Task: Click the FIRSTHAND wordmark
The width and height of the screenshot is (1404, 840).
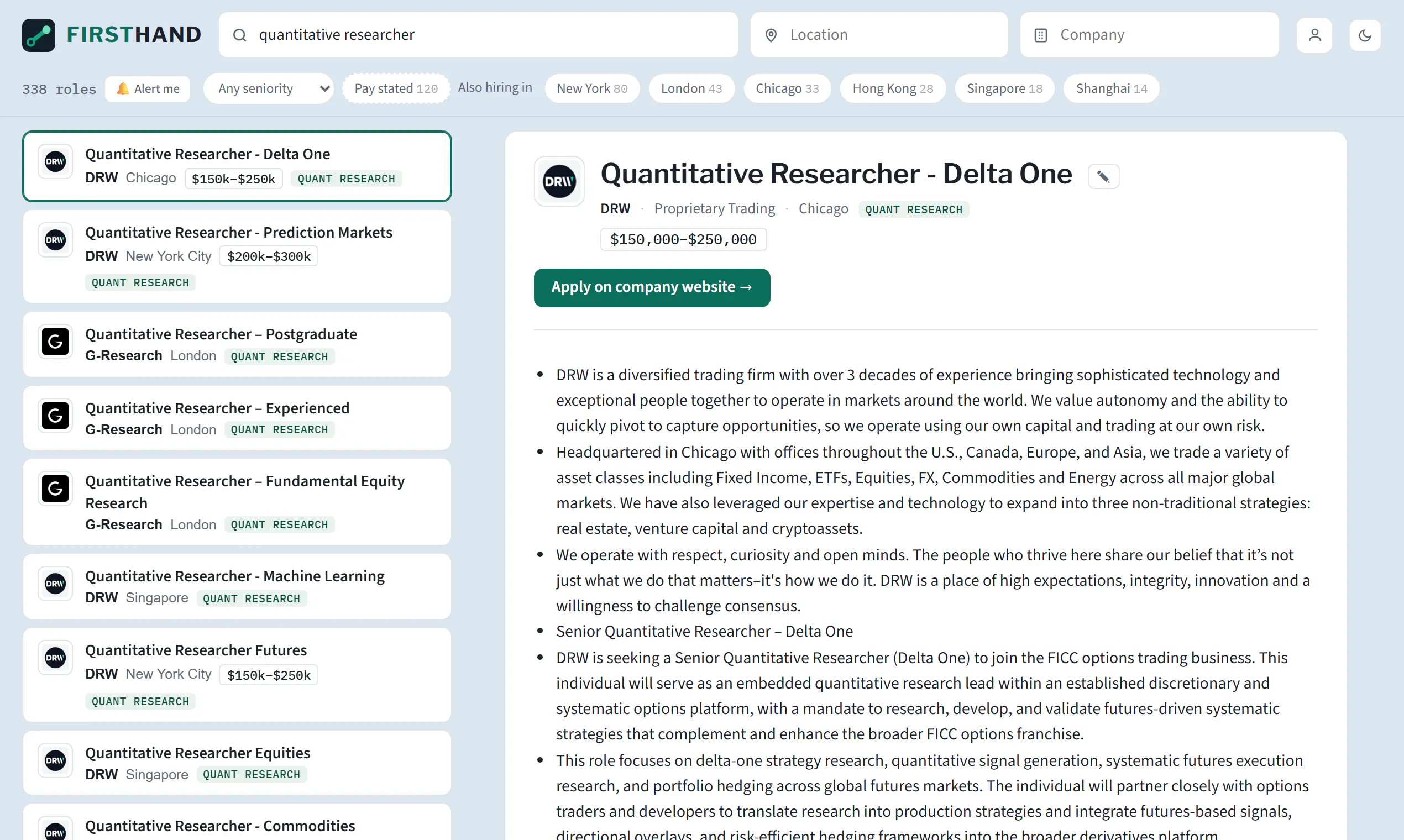Action: coord(134,35)
